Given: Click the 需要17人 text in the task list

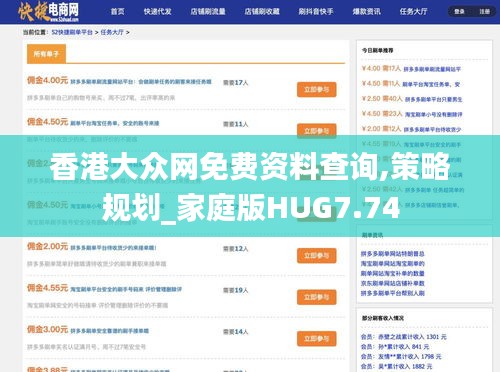Looking at the screenshot, I should coord(236,83).
